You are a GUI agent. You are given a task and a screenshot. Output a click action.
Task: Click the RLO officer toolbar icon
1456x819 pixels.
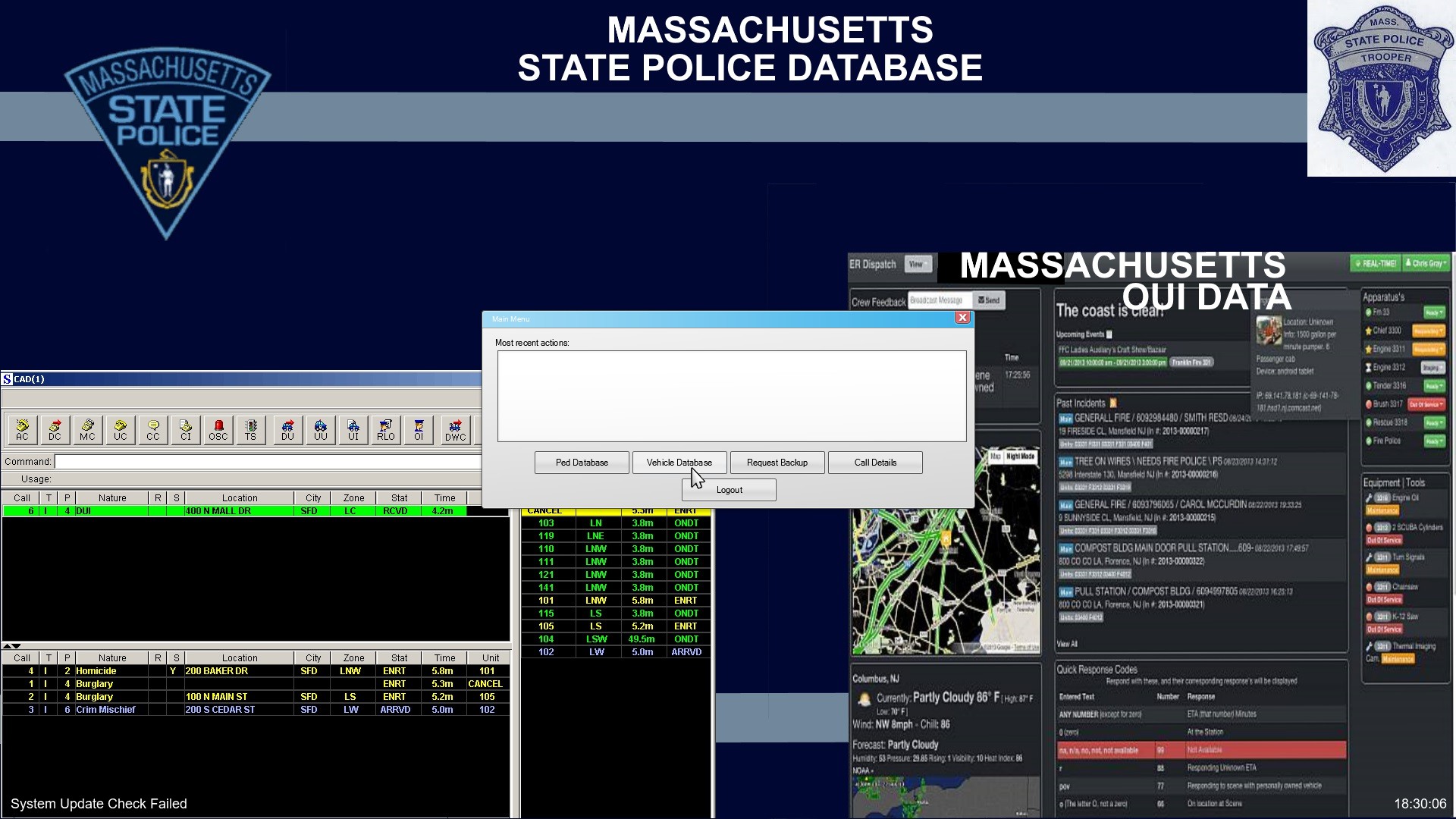[385, 429]
